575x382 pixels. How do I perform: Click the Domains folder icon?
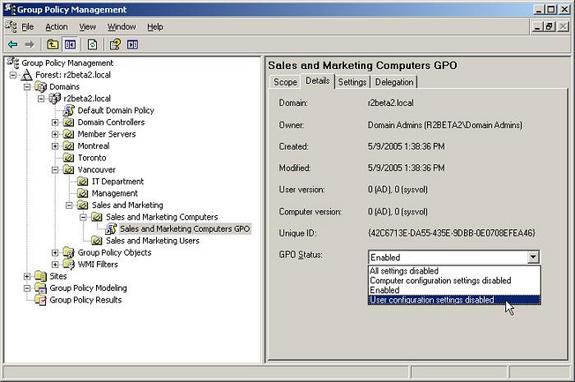41,87
